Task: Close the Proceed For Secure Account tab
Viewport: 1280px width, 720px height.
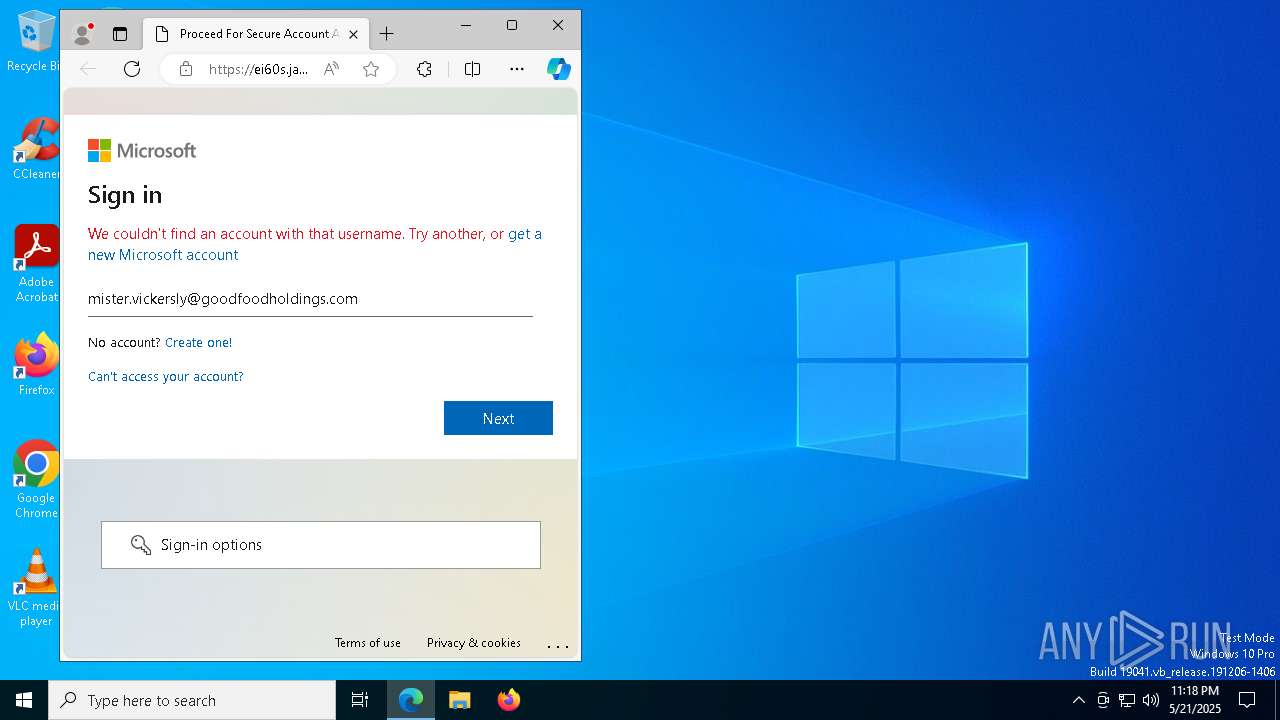Action: pos(353,34)
